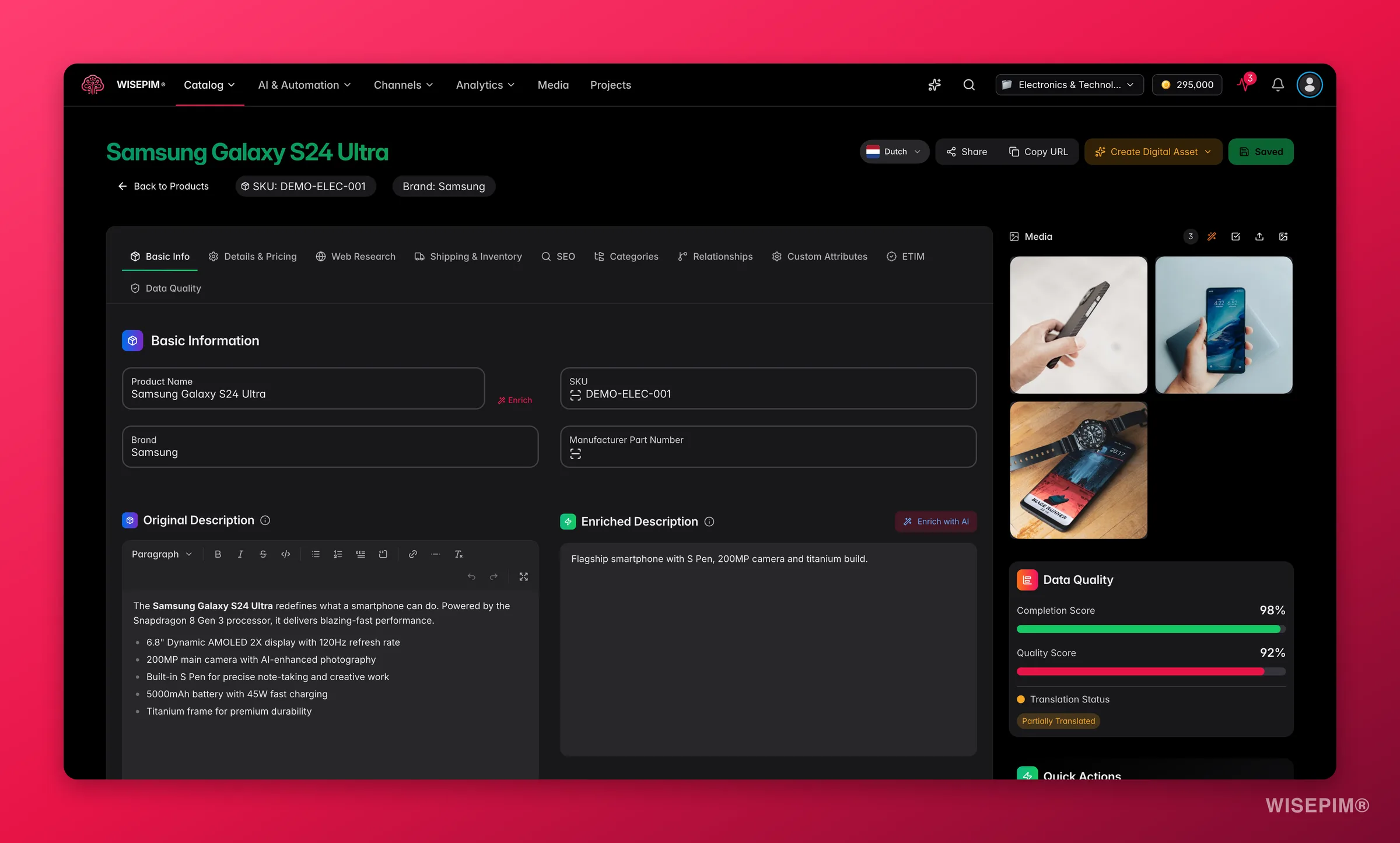Click the Copy URL button
The height and width of the screenshot is (843, 1400).
[1038, 152]
